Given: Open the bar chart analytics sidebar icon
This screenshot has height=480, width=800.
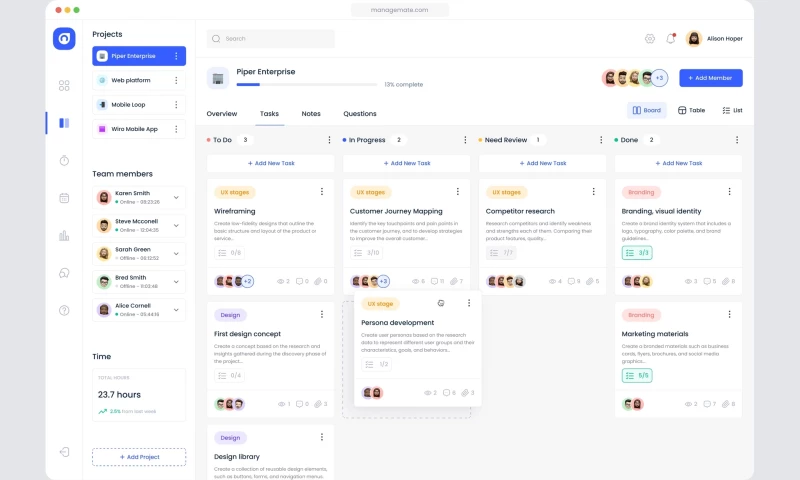Looking at the screenshot, I should pyautogui.click(x=64, y=235).
